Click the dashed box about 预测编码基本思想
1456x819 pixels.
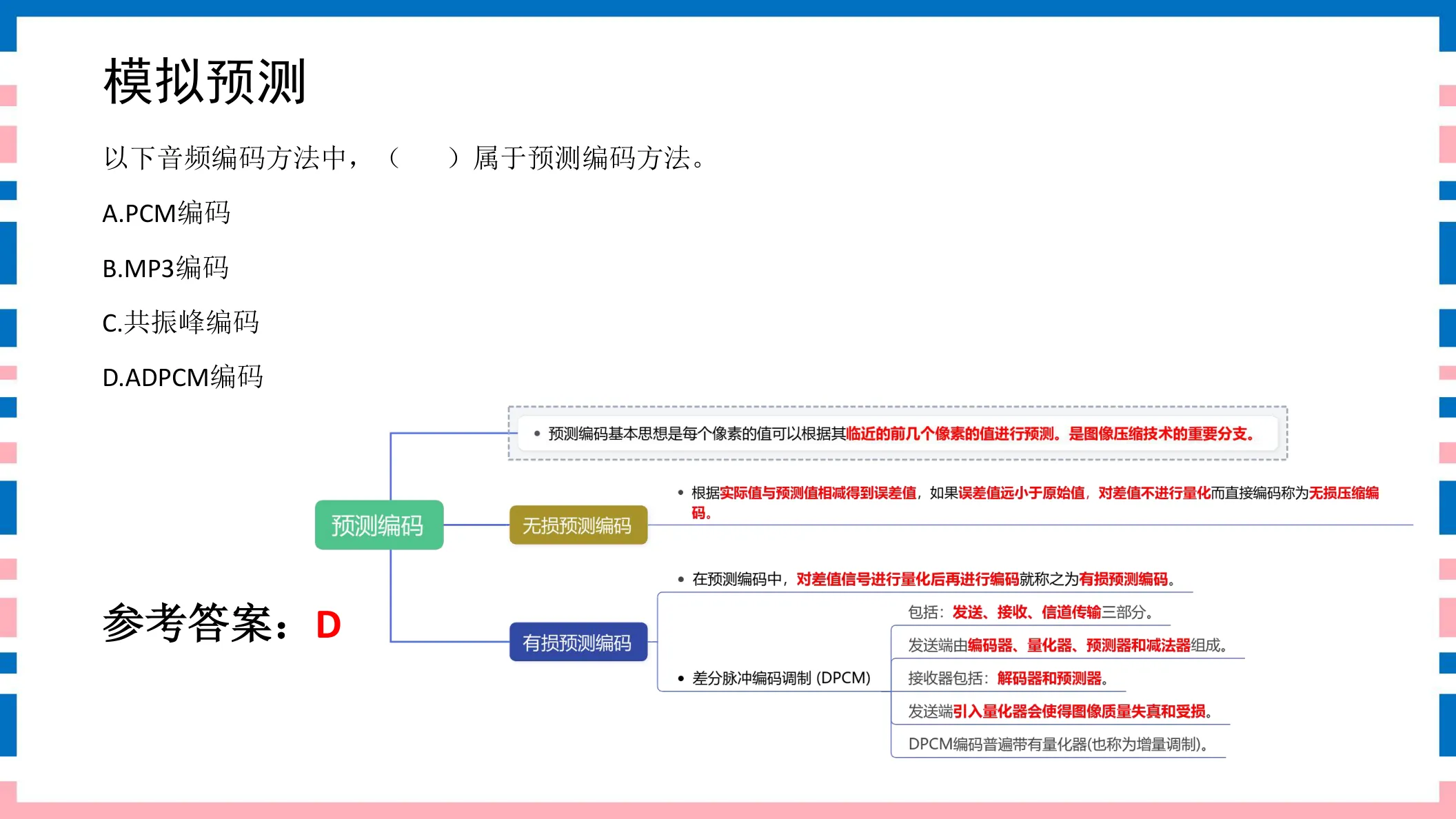click(x=898, y=433)
